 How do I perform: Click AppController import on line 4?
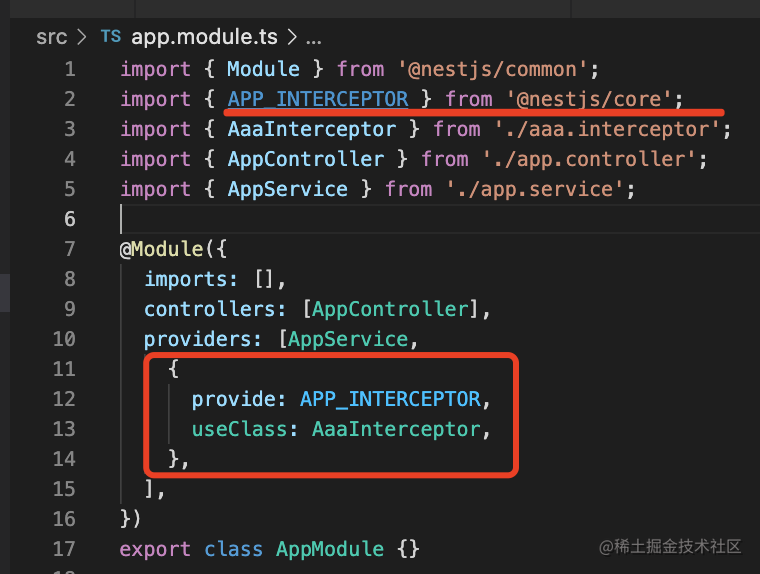306,159
